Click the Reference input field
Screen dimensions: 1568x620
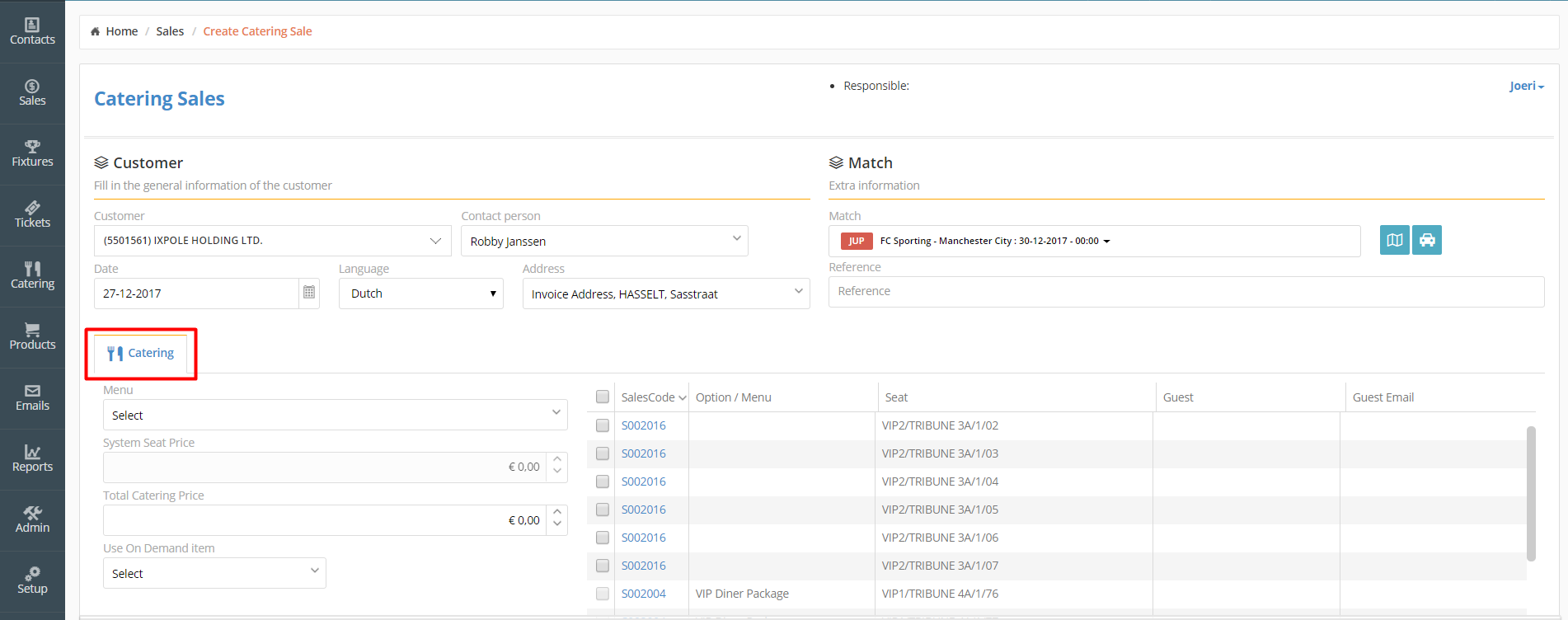(1186, 291)
